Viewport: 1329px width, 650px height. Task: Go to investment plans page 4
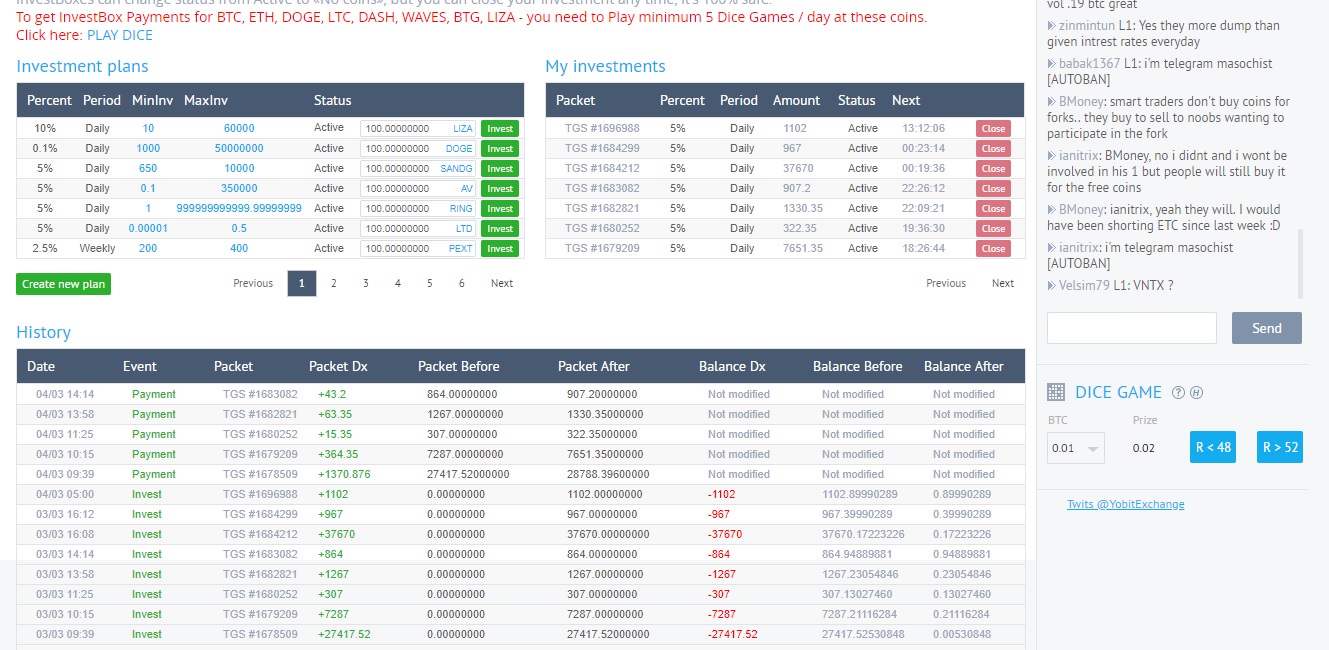tap(398, 283)
